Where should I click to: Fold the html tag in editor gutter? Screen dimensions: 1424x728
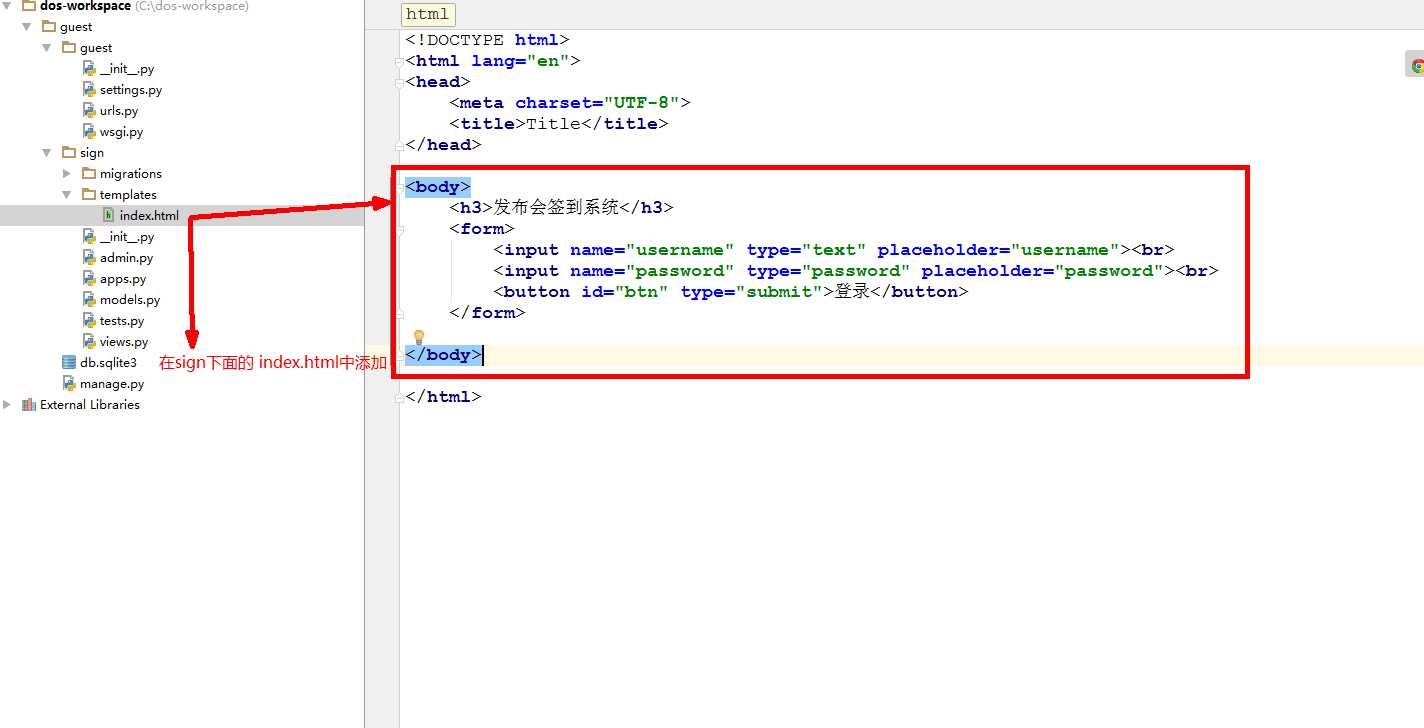399,61
